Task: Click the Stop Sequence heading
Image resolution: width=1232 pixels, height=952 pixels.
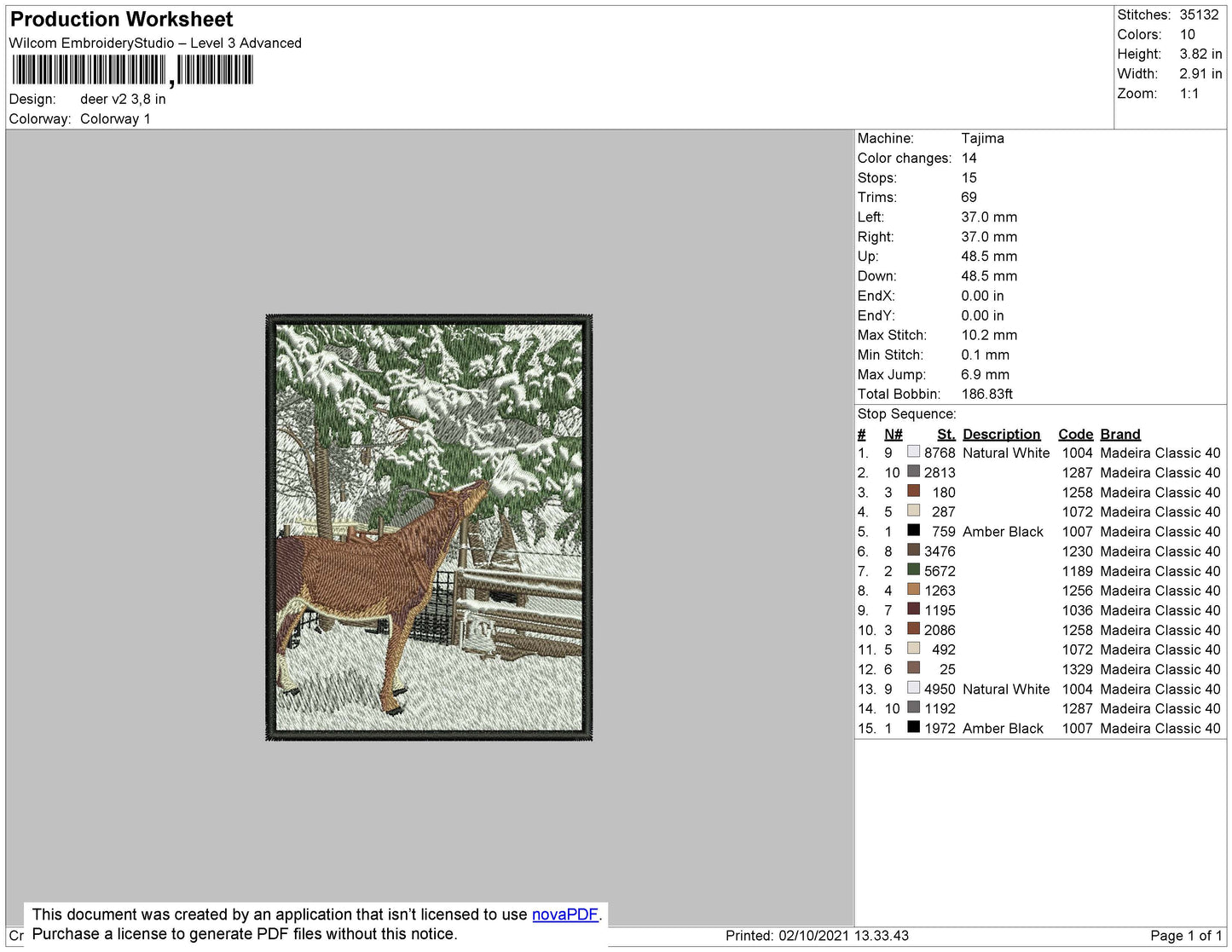Action: pos(906,414)
